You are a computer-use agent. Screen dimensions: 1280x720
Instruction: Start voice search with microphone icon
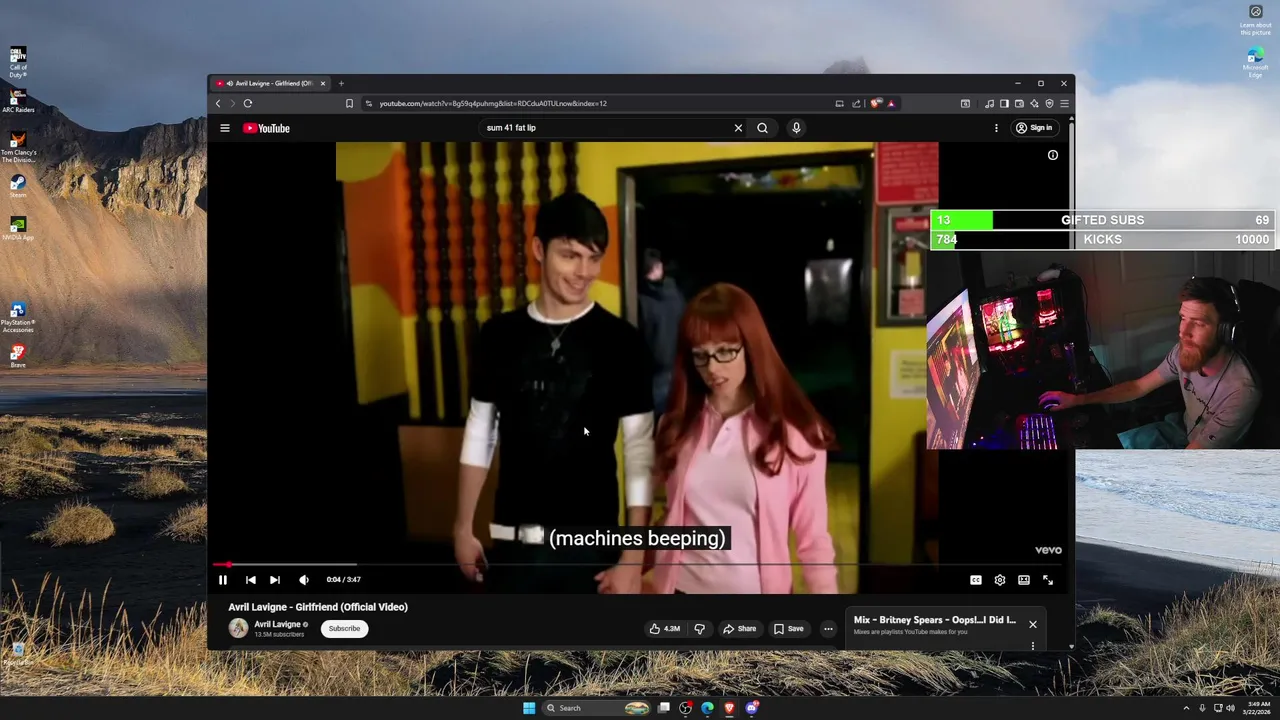796,128
